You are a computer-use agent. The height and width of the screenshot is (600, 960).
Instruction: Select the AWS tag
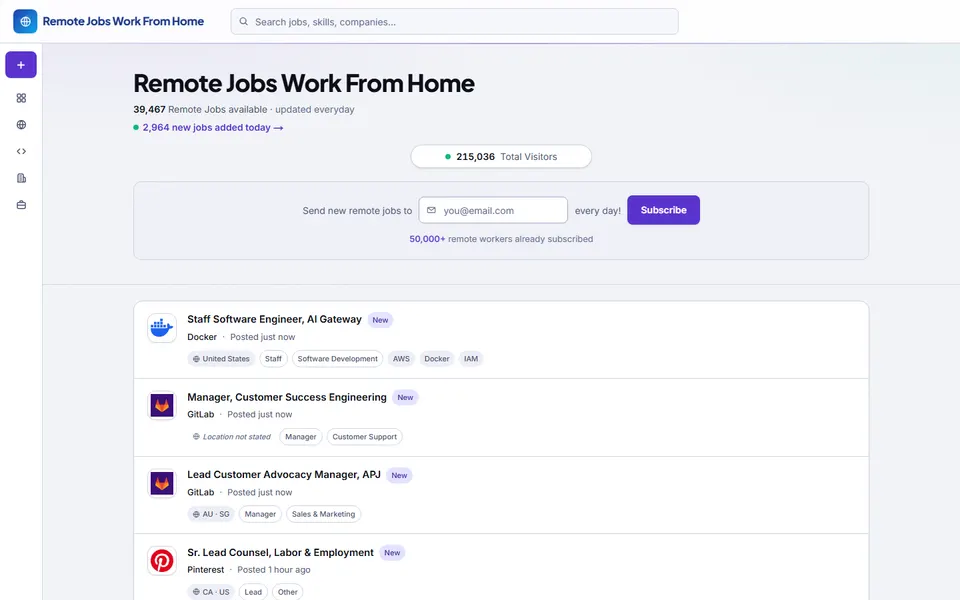(401, 359)
